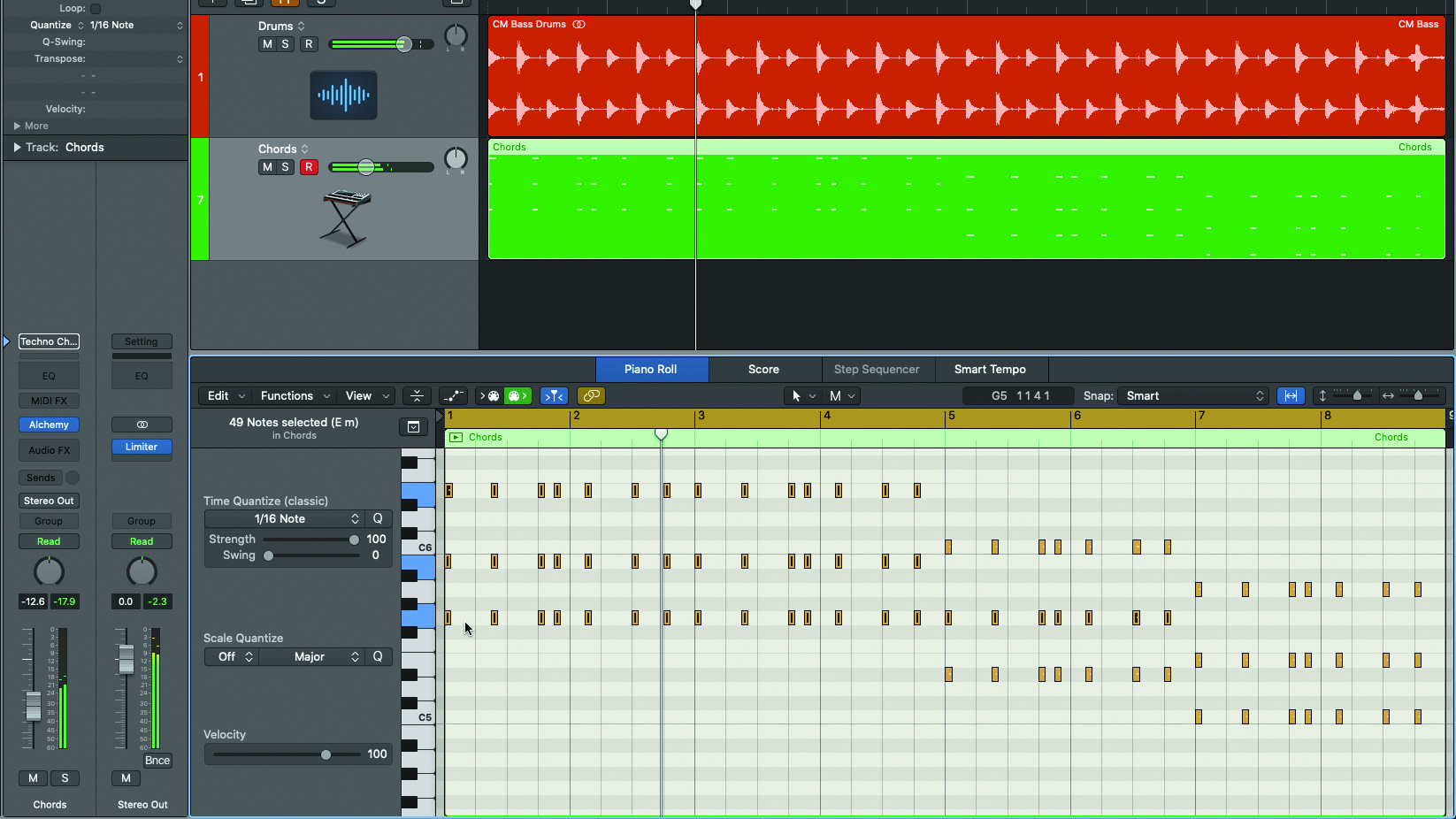Open the Alchemy instrument plugin
Screen dimensions: 1456x819
coord(49,425)
